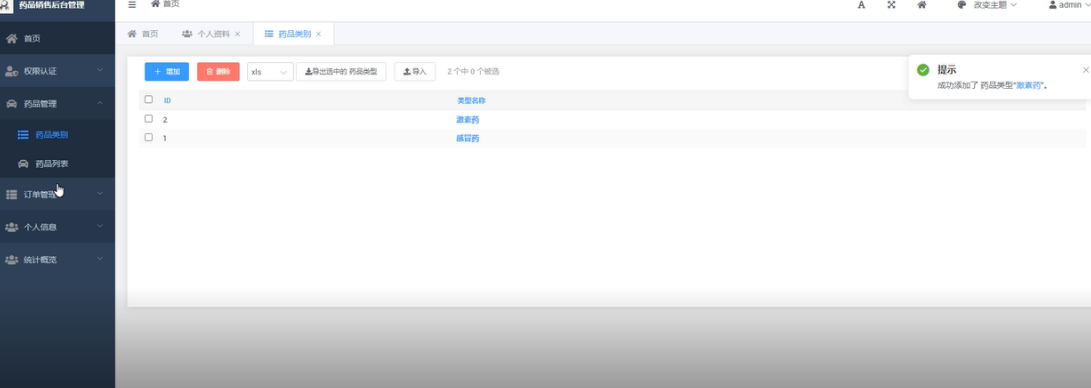The image size is (1091, 388).
Task: Check the row with ID 1
Action: [148, 137]
